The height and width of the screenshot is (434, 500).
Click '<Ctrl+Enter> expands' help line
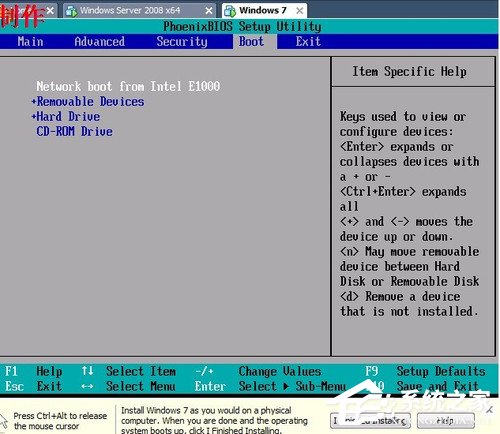[403, 192]
